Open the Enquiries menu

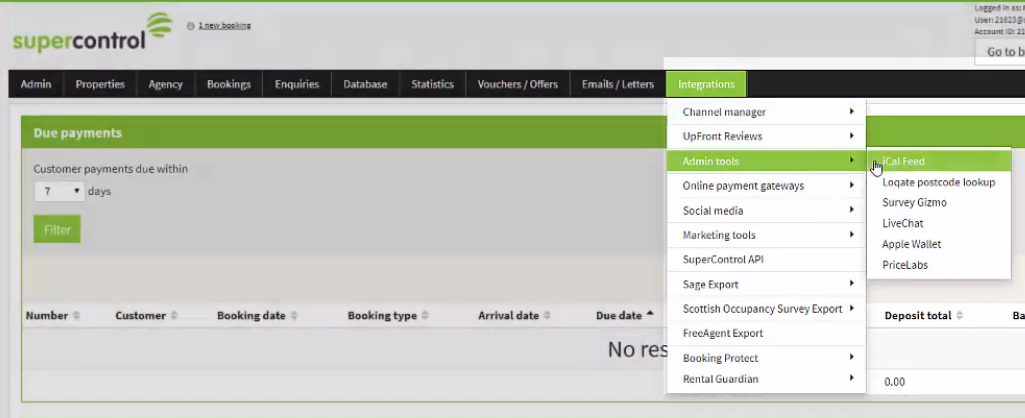click(x=297, y=84)
